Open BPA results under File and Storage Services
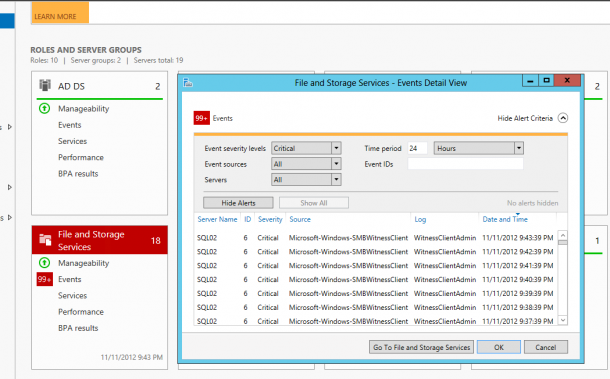This screenshot has width=610, height=379. [78, 328]
